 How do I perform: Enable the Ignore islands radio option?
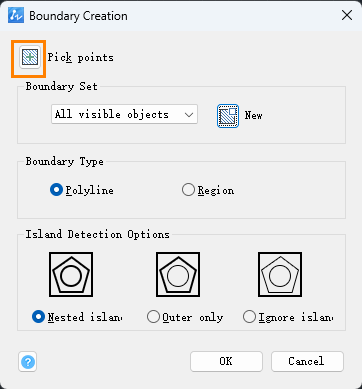coord(288,317)
